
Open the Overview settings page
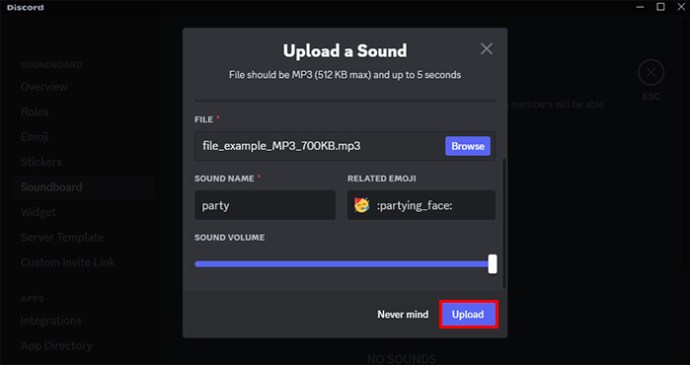44,87
